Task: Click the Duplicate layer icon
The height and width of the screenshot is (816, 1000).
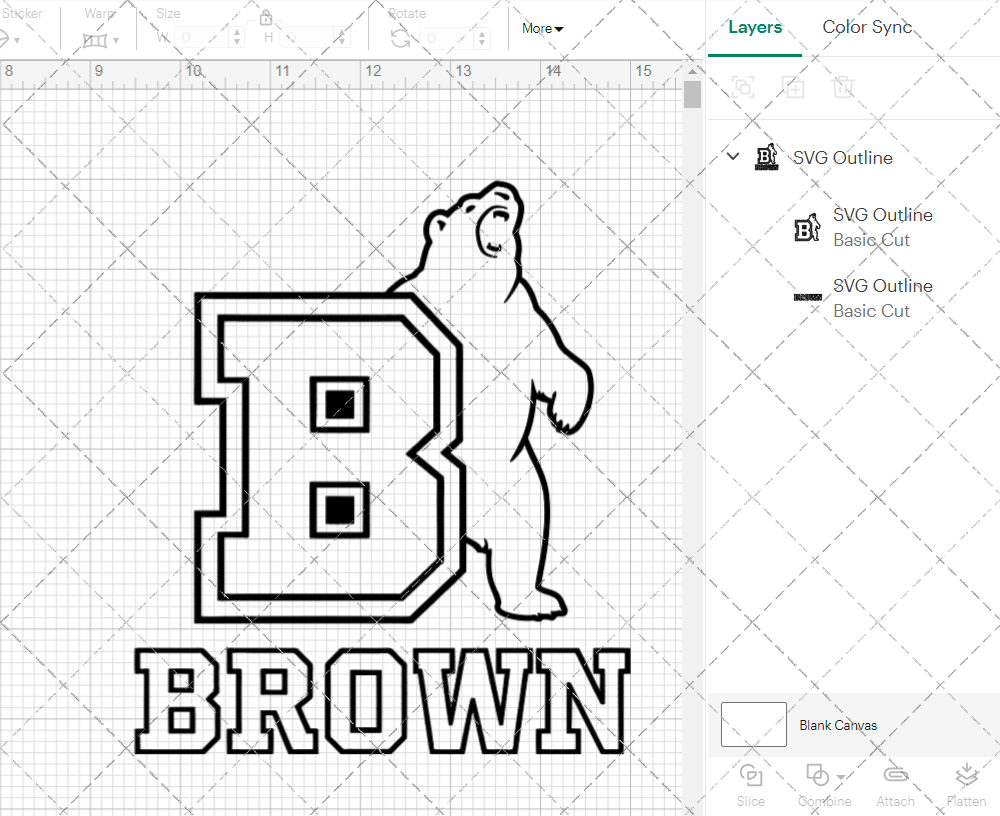Action: (794, 87)
